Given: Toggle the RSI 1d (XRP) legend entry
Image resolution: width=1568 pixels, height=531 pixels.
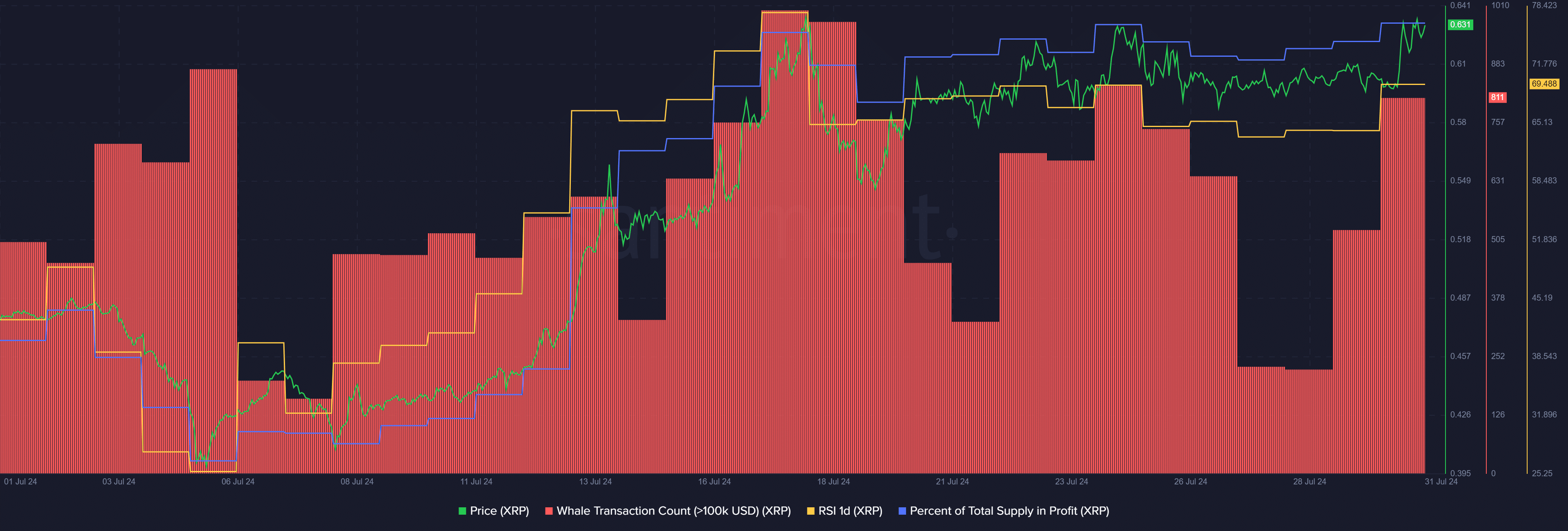Looking at the screenshot, I should [x=844, y=511].
